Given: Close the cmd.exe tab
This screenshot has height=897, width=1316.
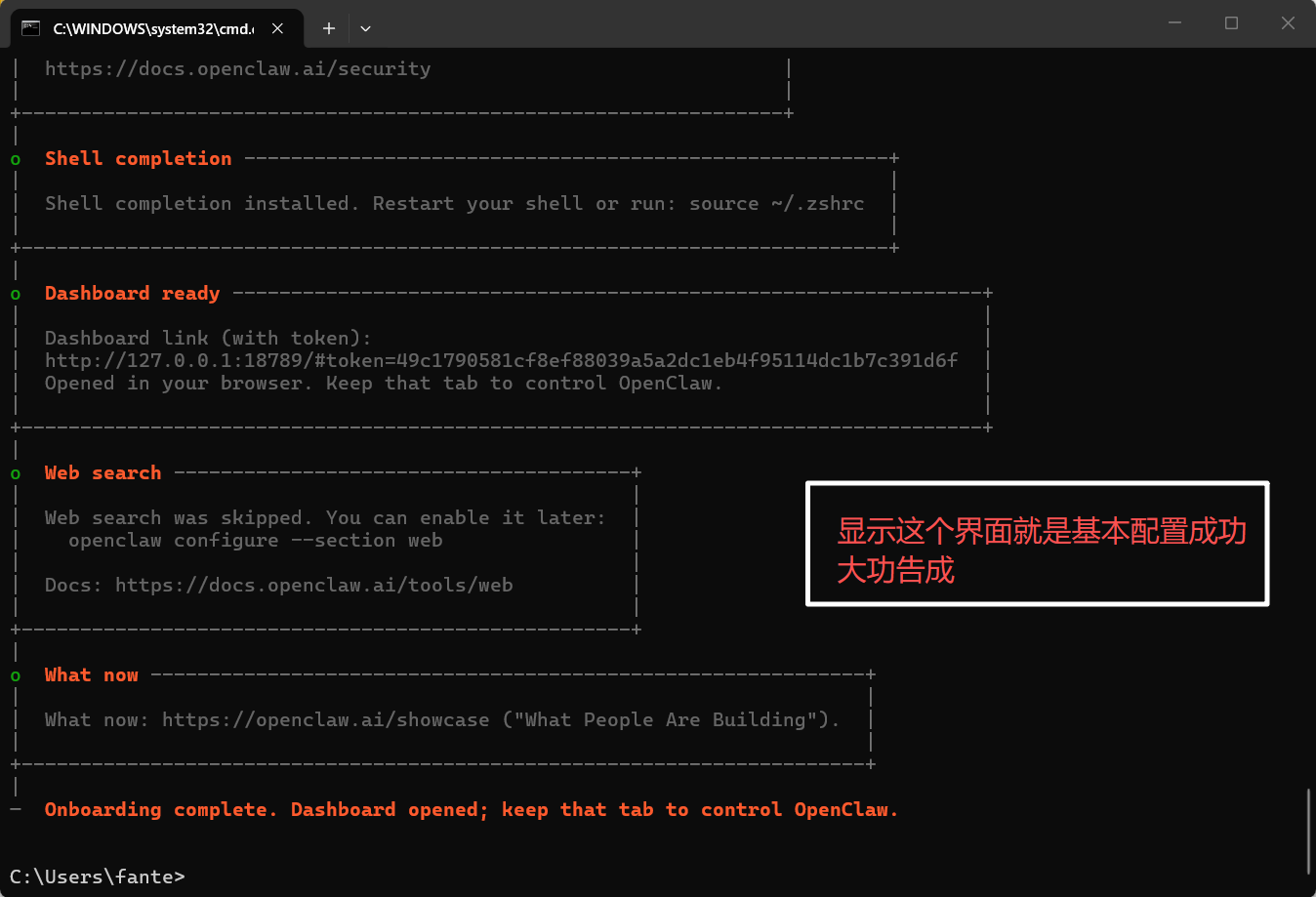Looking at the screenshot, I should [x=277, y=28].
